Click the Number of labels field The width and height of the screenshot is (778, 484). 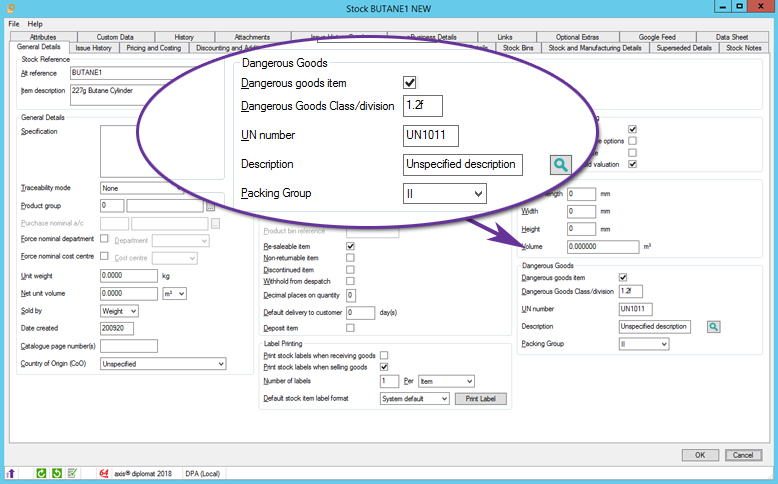coord(389,381)
